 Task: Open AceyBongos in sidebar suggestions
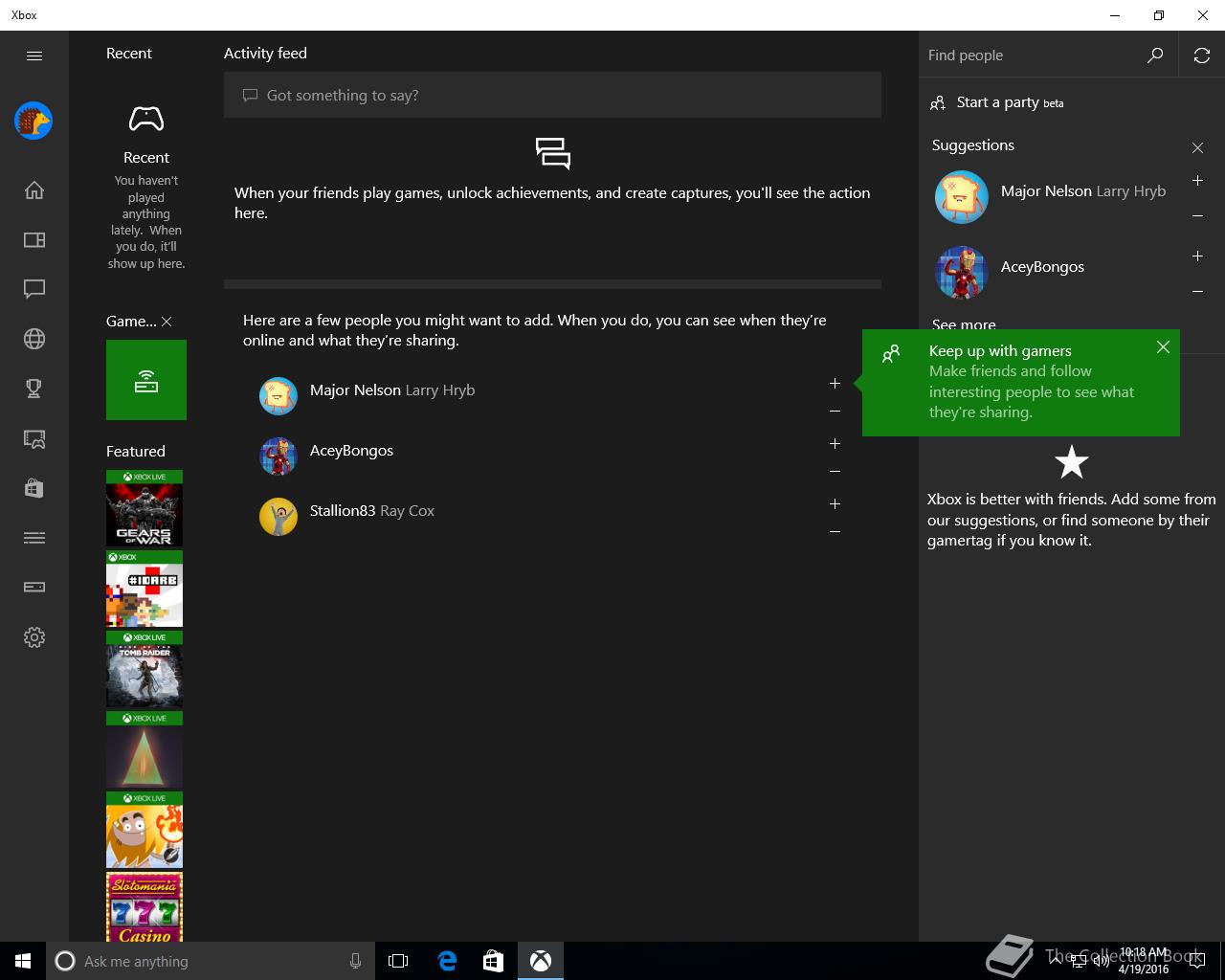click(x=1010, y=273)
